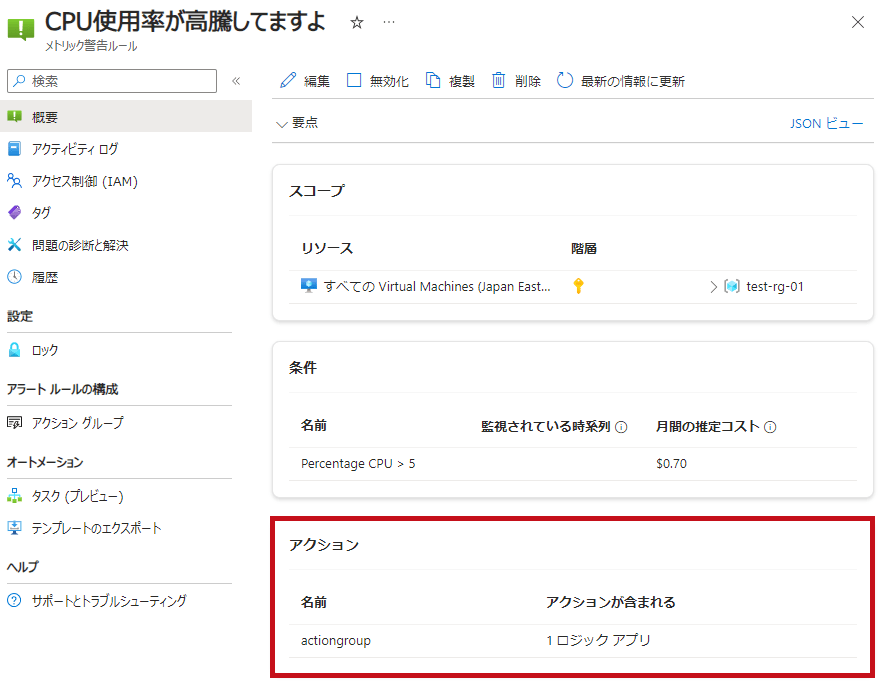Open タグ menu item
Image resolution: width=881 pixels, height=689 pixels.
click(x=41, y=213)
